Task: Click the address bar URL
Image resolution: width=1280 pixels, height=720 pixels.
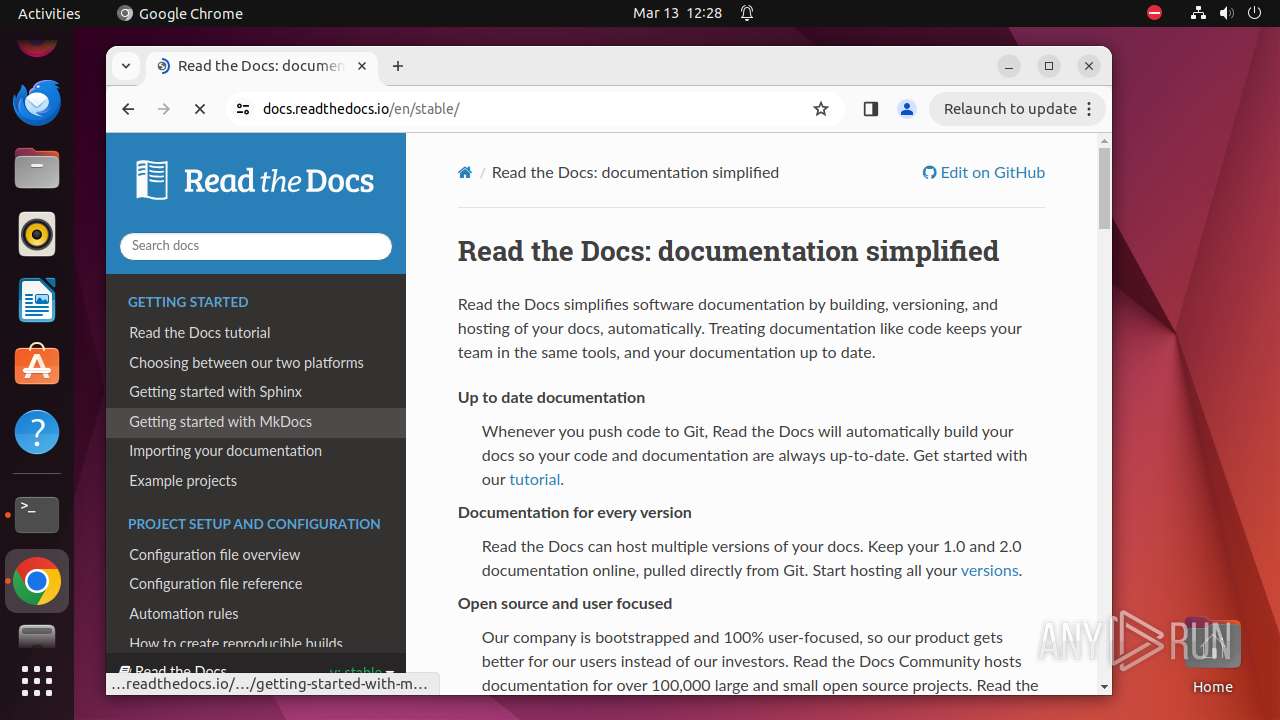Action: pos(361,109)
